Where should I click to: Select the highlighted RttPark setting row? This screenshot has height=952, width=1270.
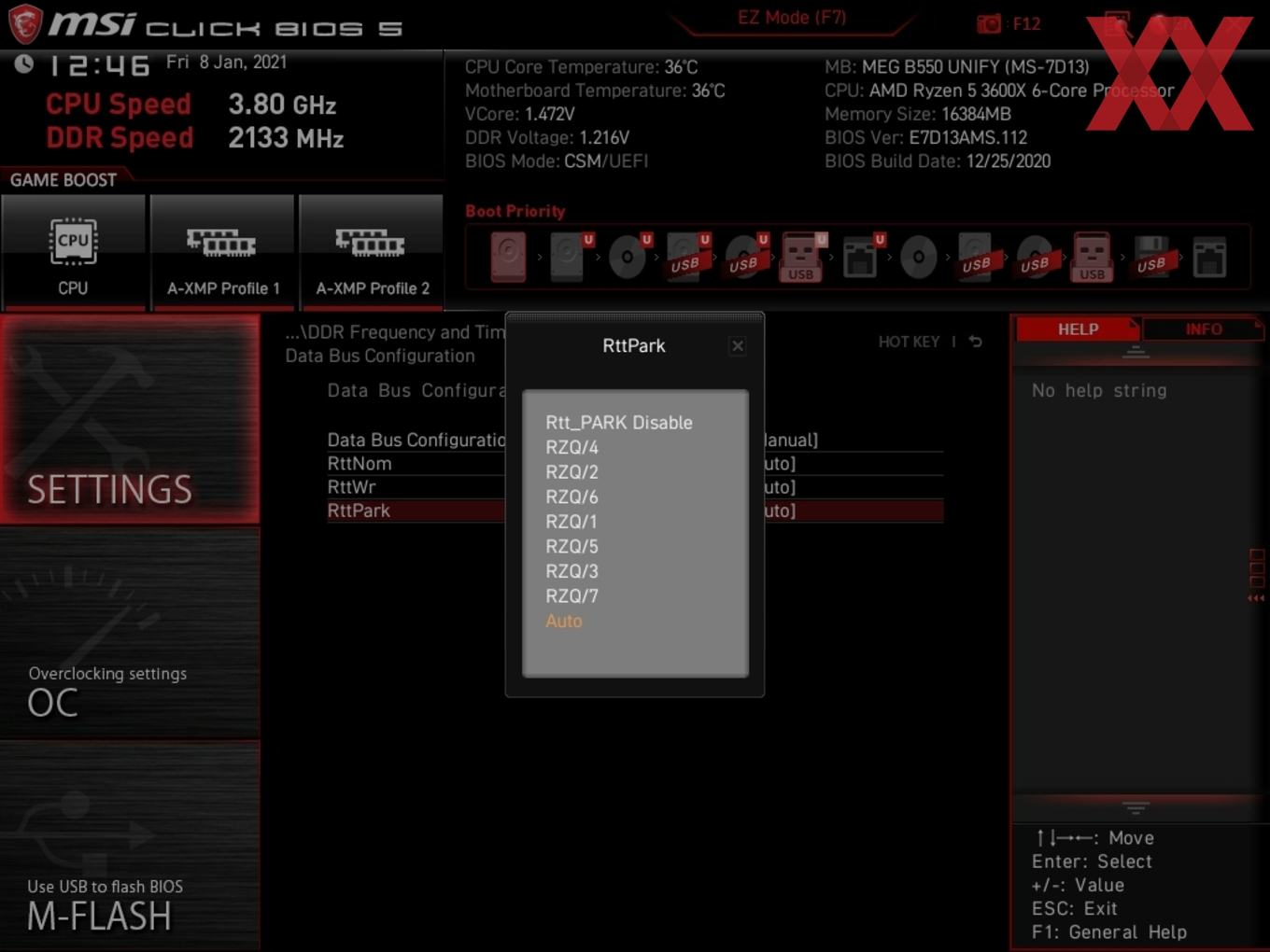[635, 511]
